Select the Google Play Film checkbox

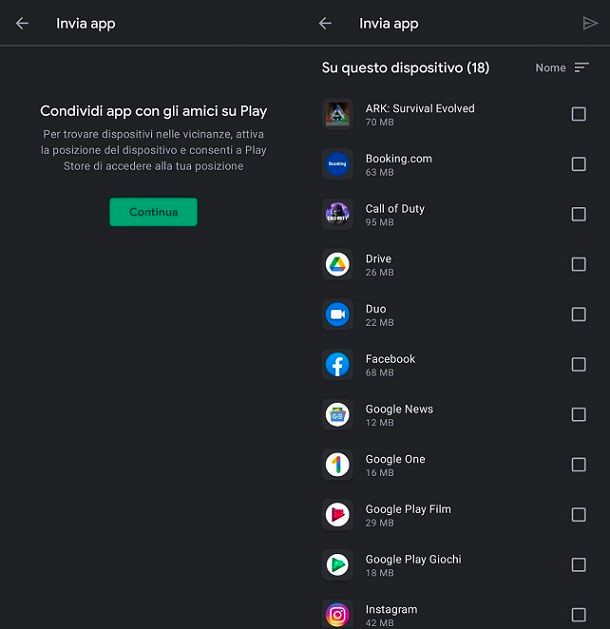578,515
